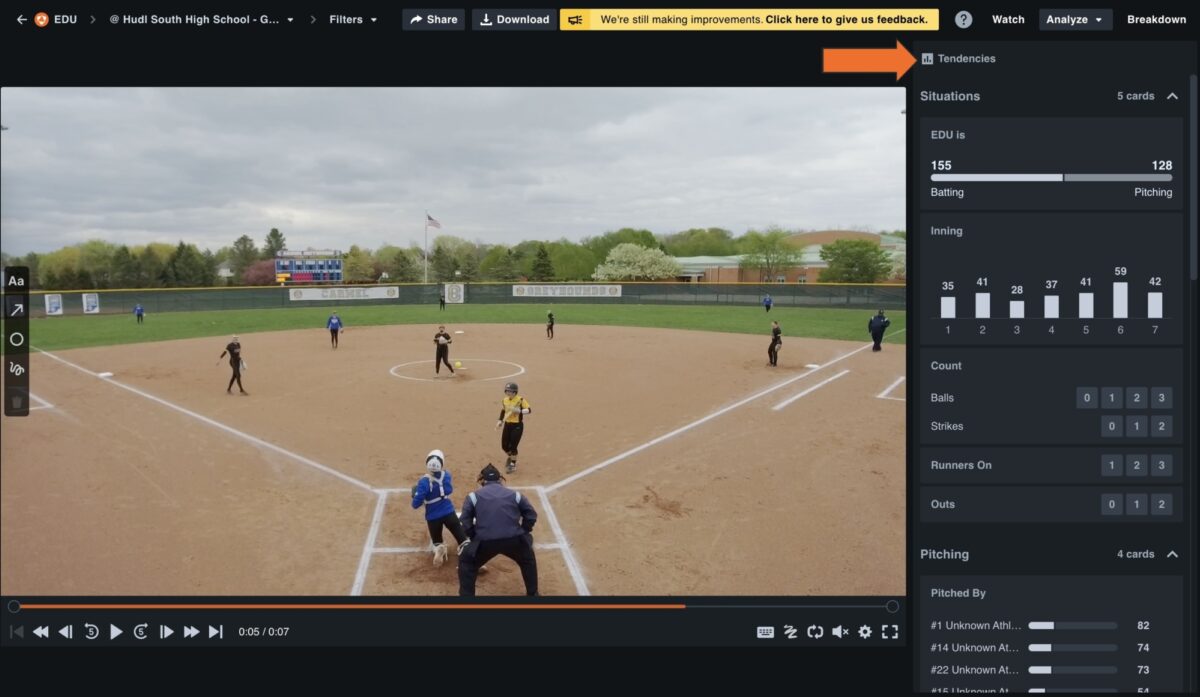Open the keyboard shortcuts panel
1200x697 pixels.
tap(765, 631)
